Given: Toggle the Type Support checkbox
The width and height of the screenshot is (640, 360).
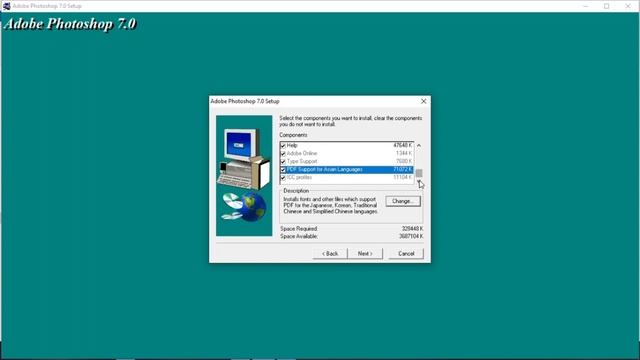Looking at the screenshot, I should (283, 162).
